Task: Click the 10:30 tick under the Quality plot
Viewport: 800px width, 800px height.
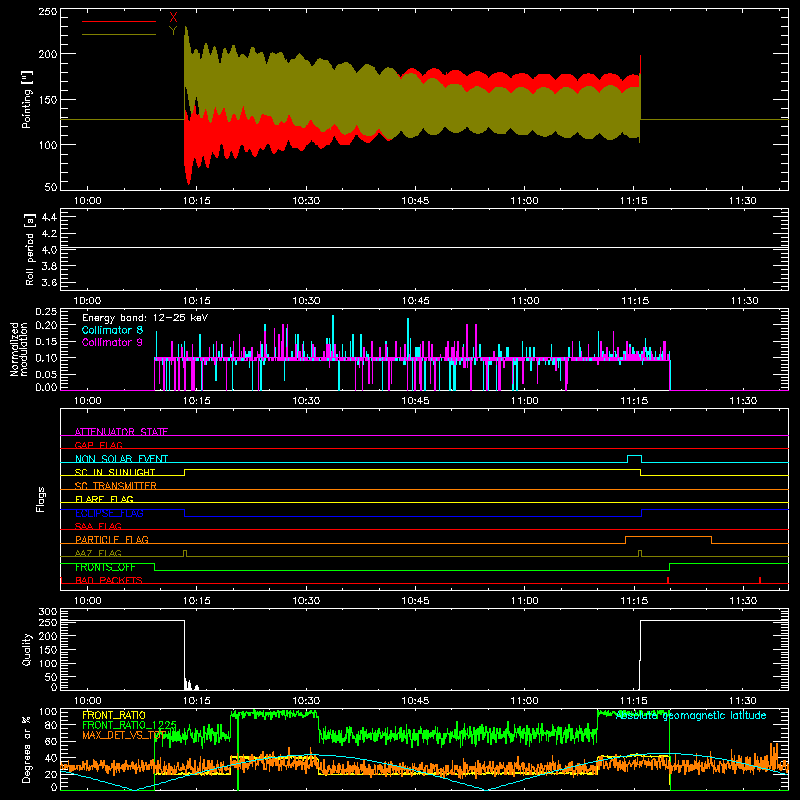Action: (x=306, y=701)
